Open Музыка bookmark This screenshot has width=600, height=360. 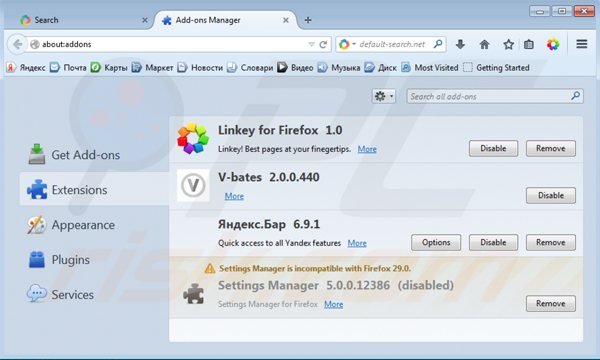pyautogui.click(x=339, y=68)
